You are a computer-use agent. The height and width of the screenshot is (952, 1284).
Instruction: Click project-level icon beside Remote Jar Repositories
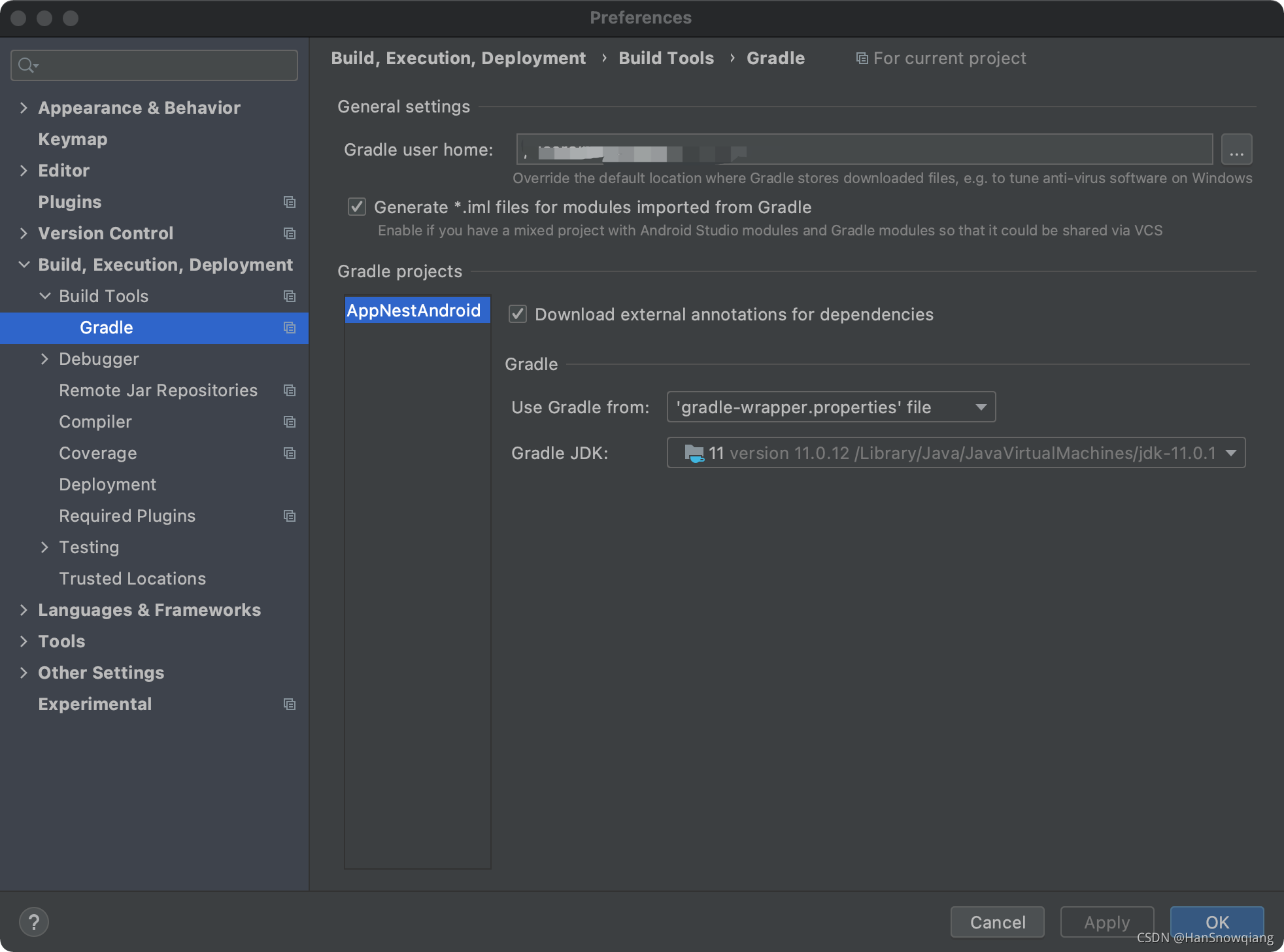(x=290, y=390)
